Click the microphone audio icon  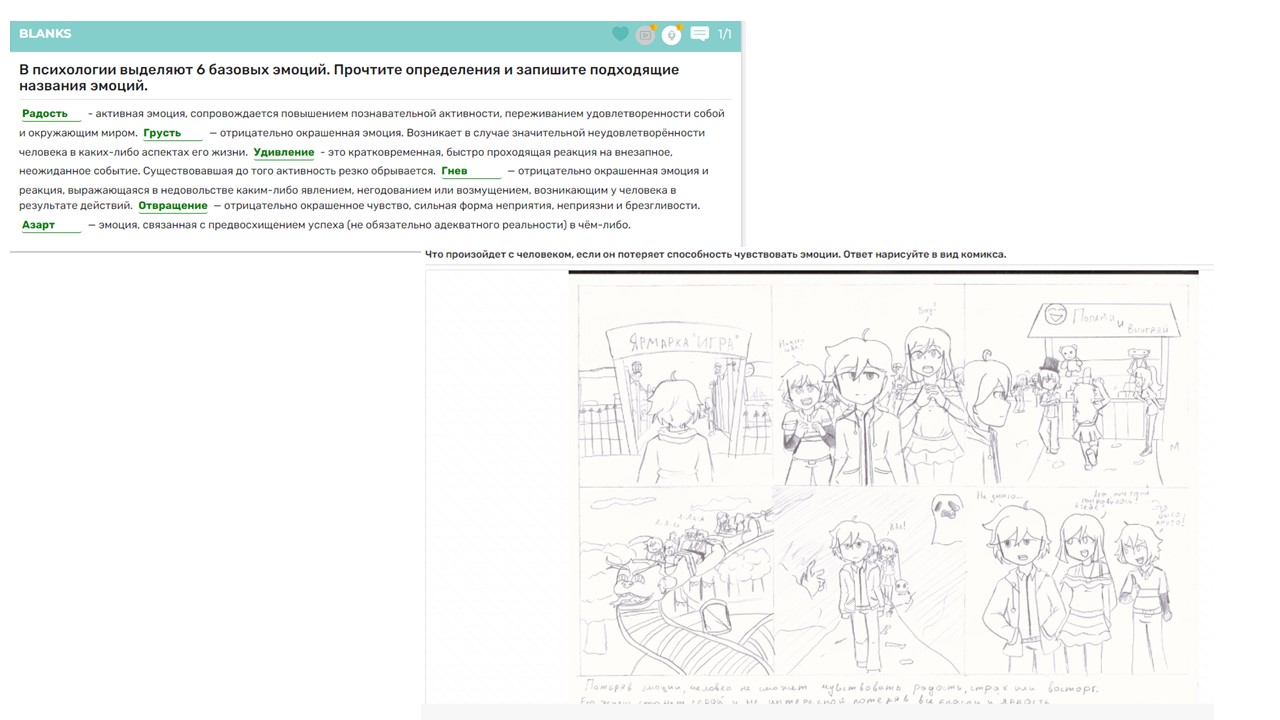(x=672, y=35)
